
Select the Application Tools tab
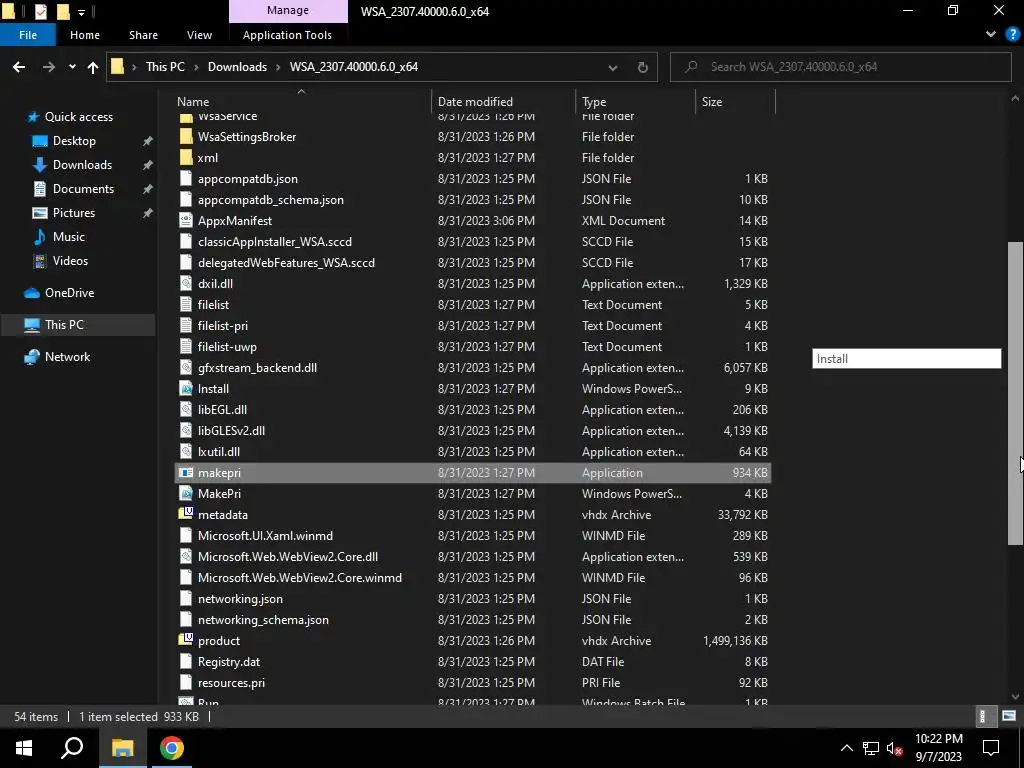click(287, 35)
